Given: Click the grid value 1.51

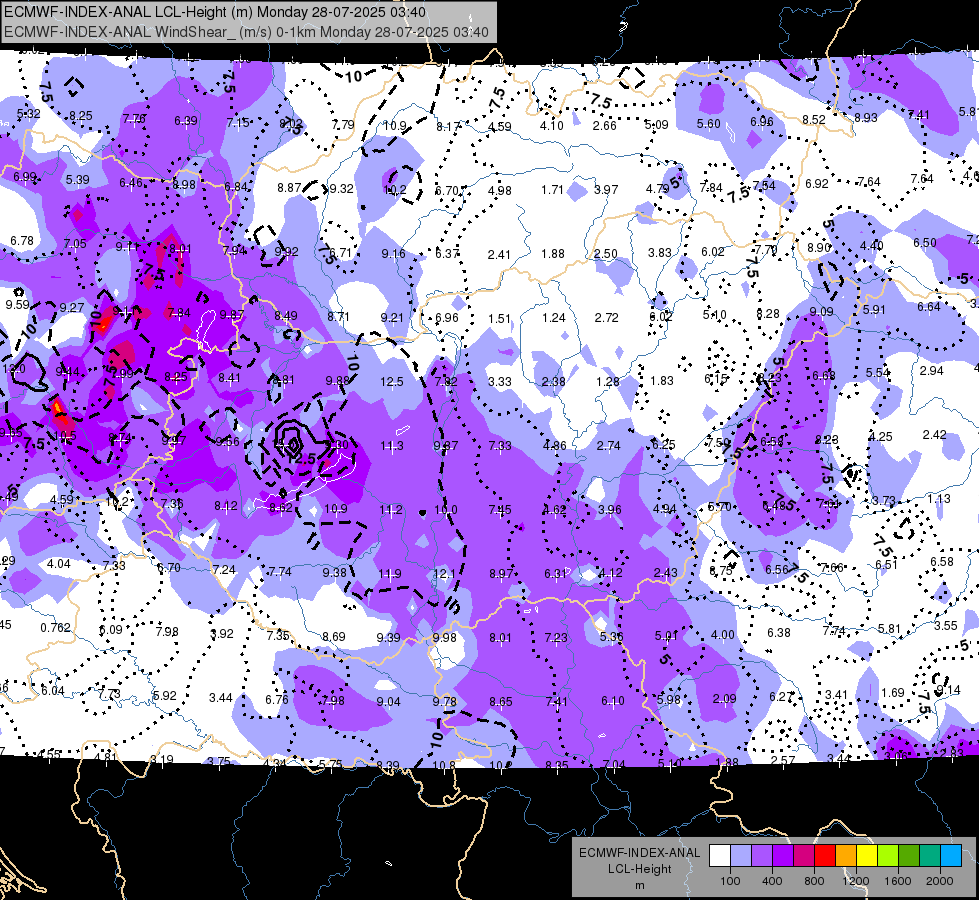Looking at the screenshot, I should click(x=499, y=319).
